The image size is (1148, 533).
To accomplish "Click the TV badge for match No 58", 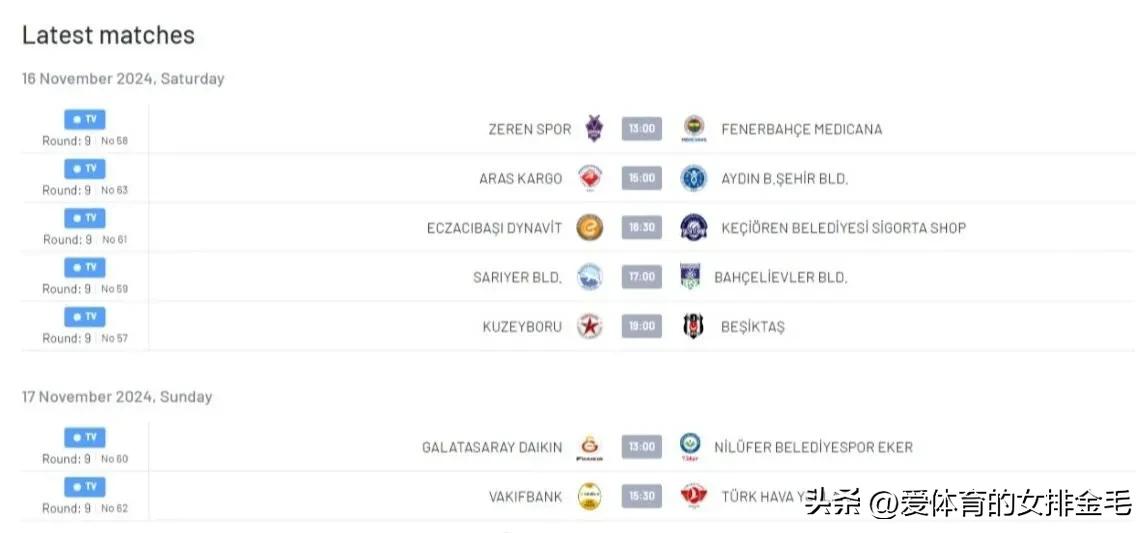I will [85, 119].
